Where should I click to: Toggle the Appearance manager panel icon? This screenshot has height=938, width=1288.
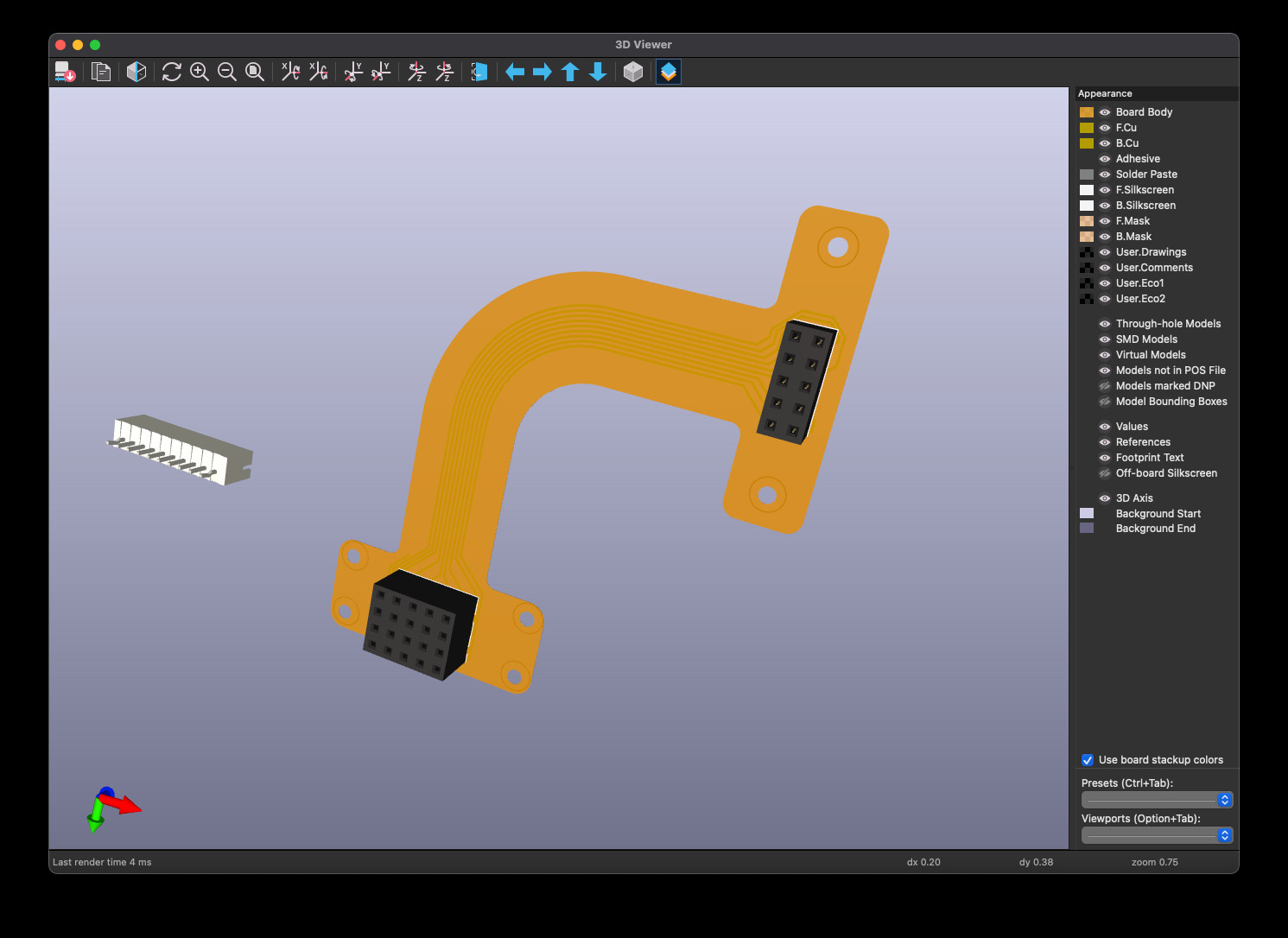[669, 72]
